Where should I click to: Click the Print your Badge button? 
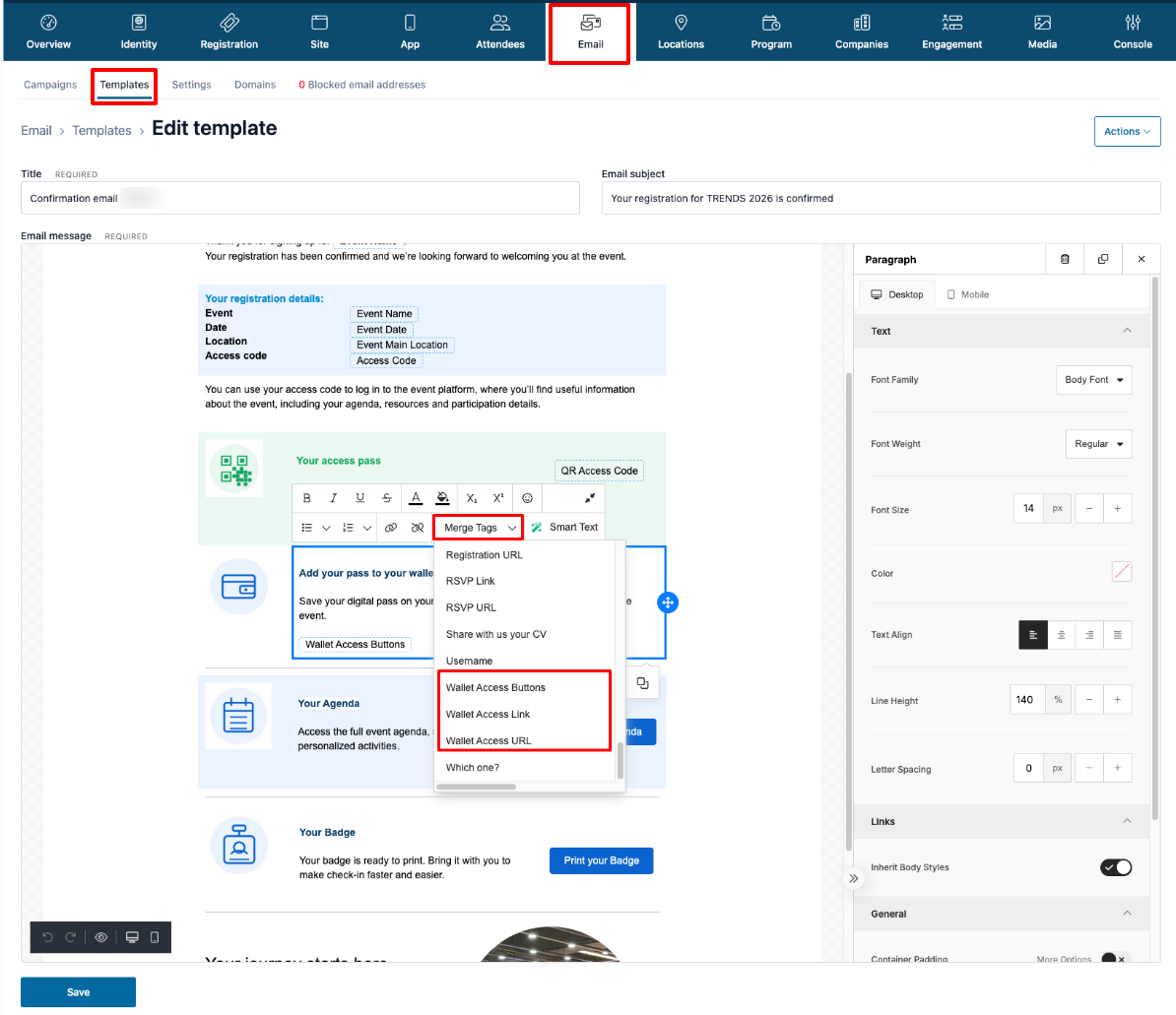coord(602,860)
